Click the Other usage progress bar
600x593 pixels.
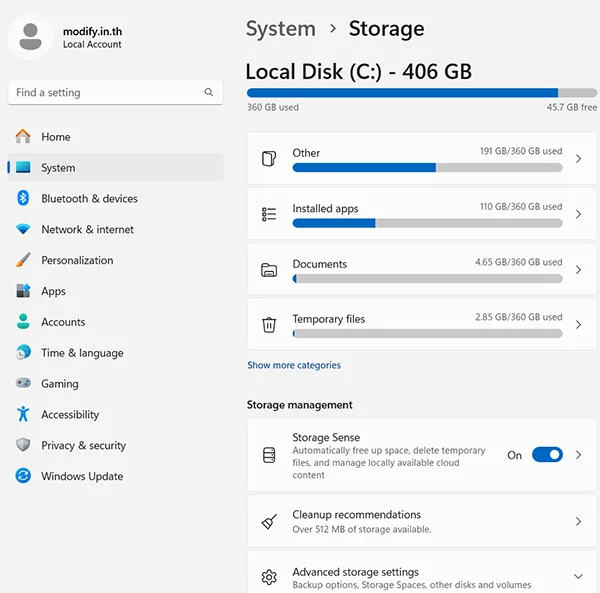click(427, 167)
